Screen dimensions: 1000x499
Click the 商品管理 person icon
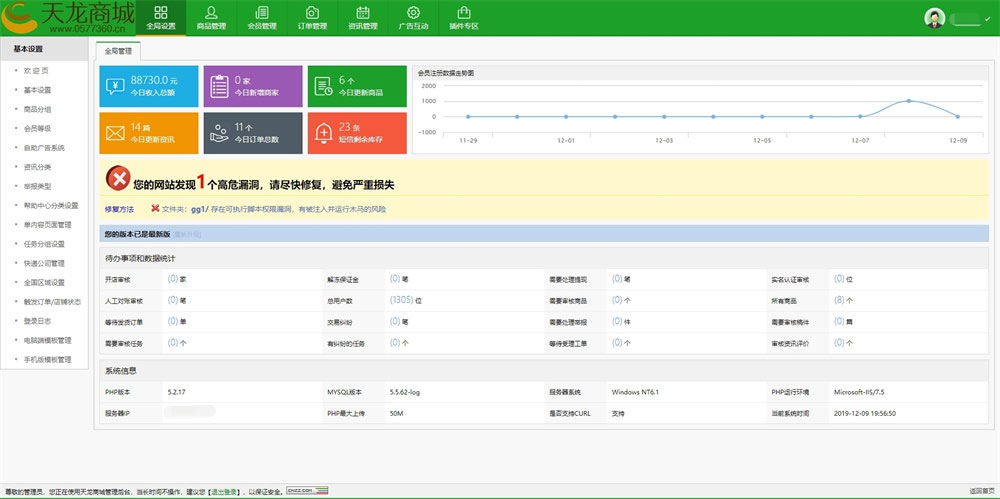211,13
